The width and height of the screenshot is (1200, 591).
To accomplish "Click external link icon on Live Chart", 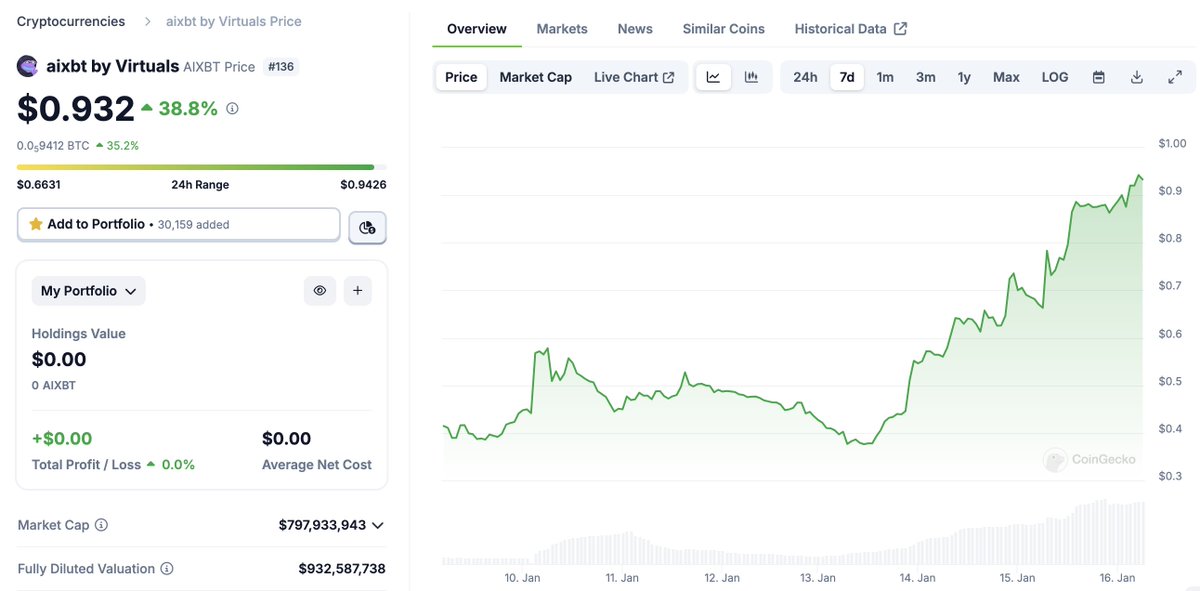I will click(x=669, y=77).
